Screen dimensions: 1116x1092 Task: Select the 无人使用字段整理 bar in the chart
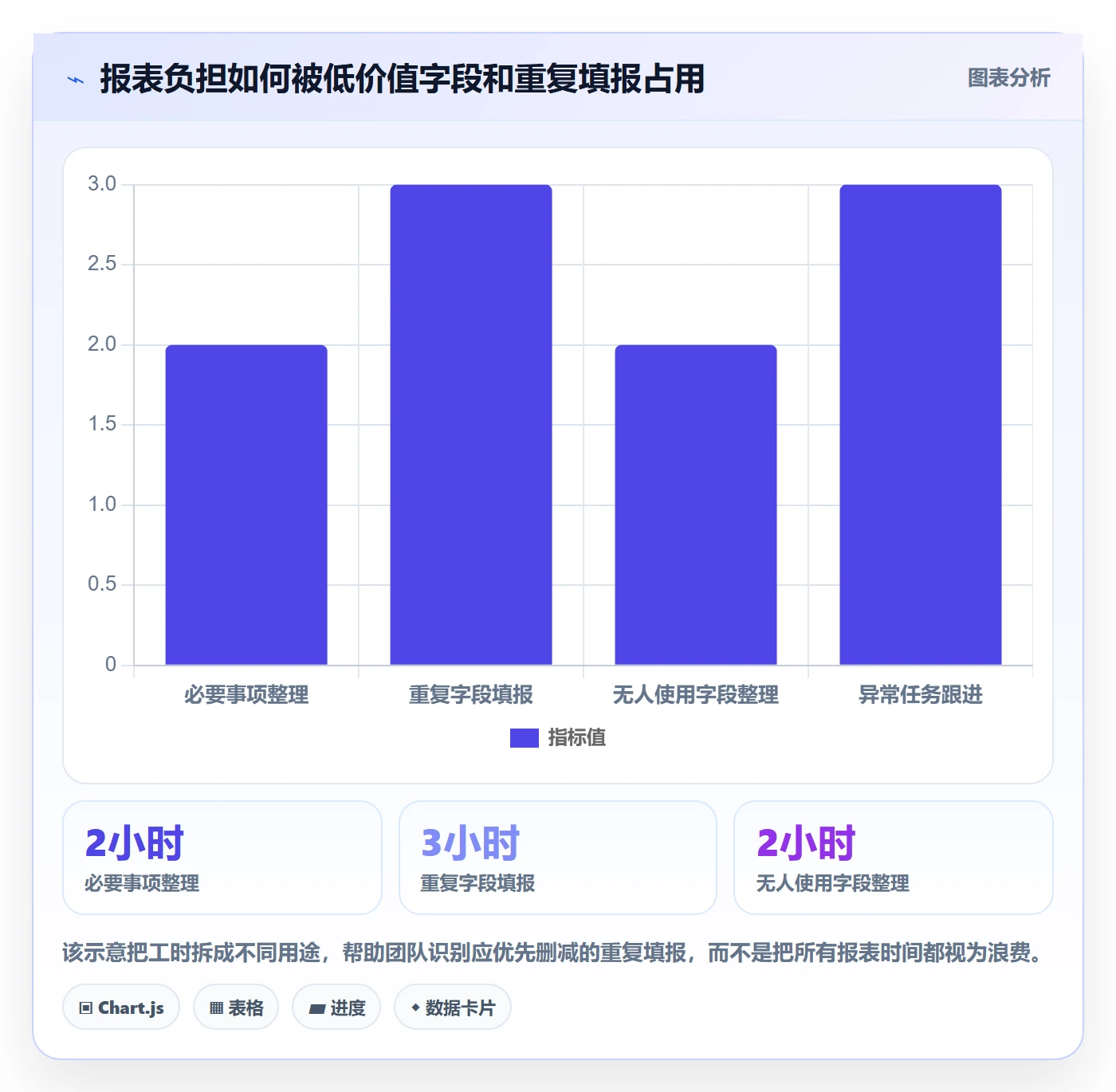[x=696, y=505]
